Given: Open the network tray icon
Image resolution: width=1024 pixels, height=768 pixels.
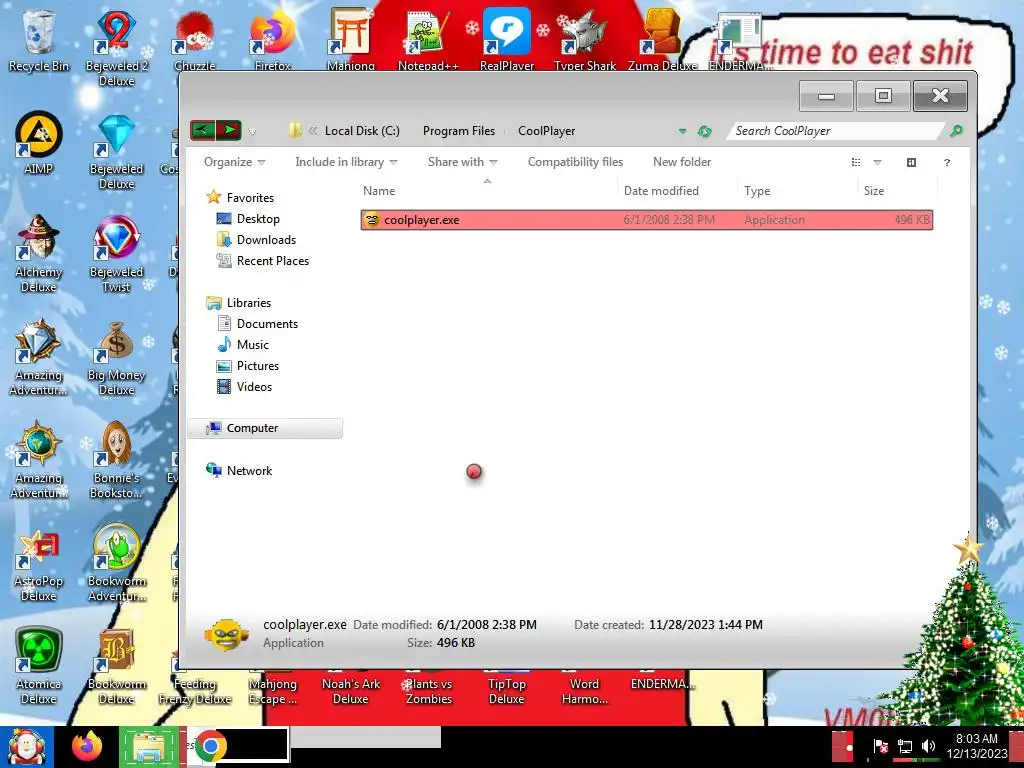Looking at the screenshot, I should click(x=904, y=746).
